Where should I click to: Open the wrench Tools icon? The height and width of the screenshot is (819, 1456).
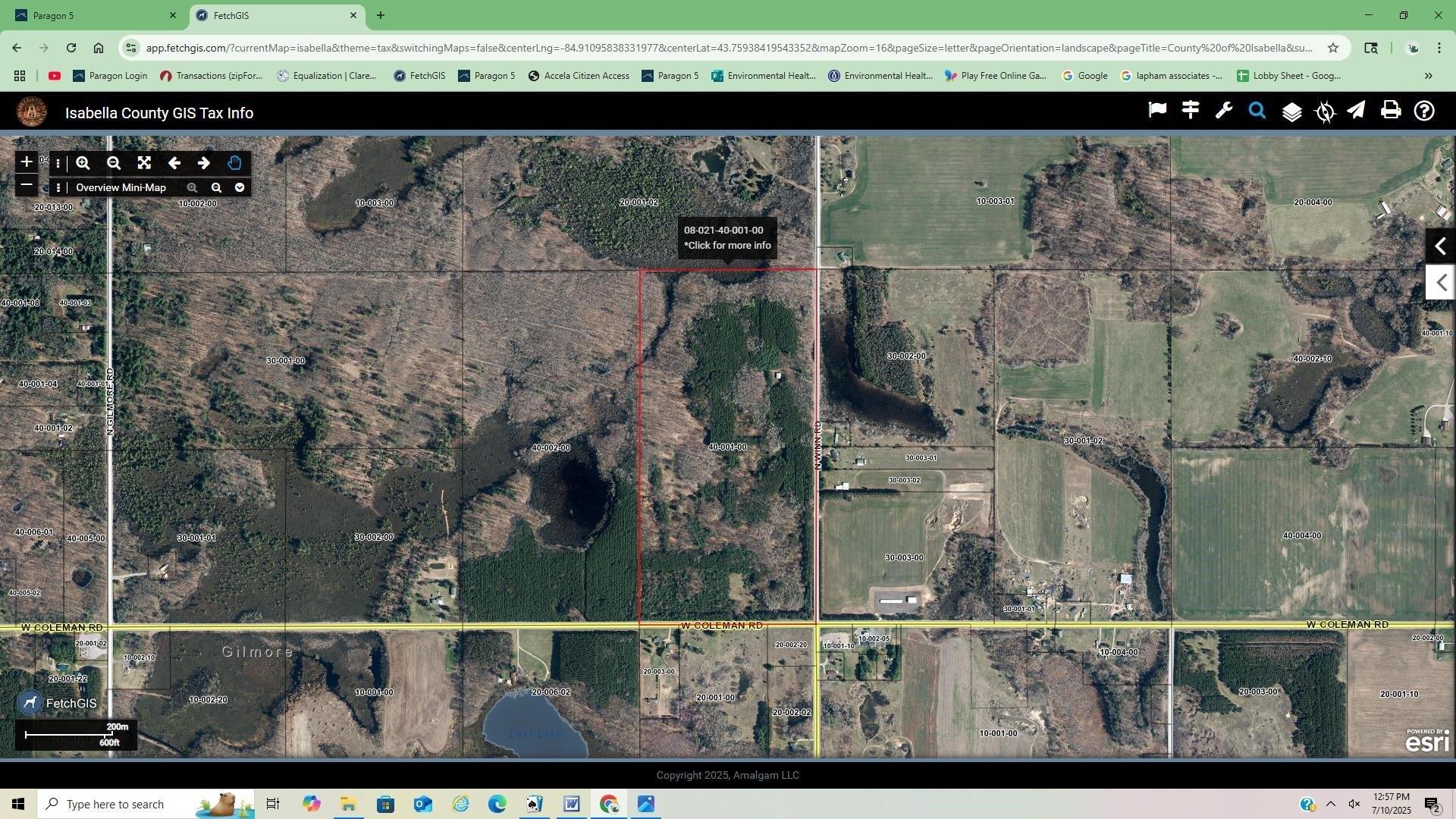[1224, 111]
